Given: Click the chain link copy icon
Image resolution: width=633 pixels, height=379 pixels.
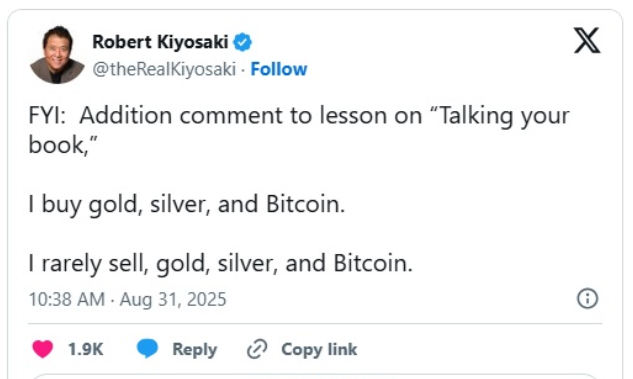Looking at the screenshot, I should click(x=257, y=349).
